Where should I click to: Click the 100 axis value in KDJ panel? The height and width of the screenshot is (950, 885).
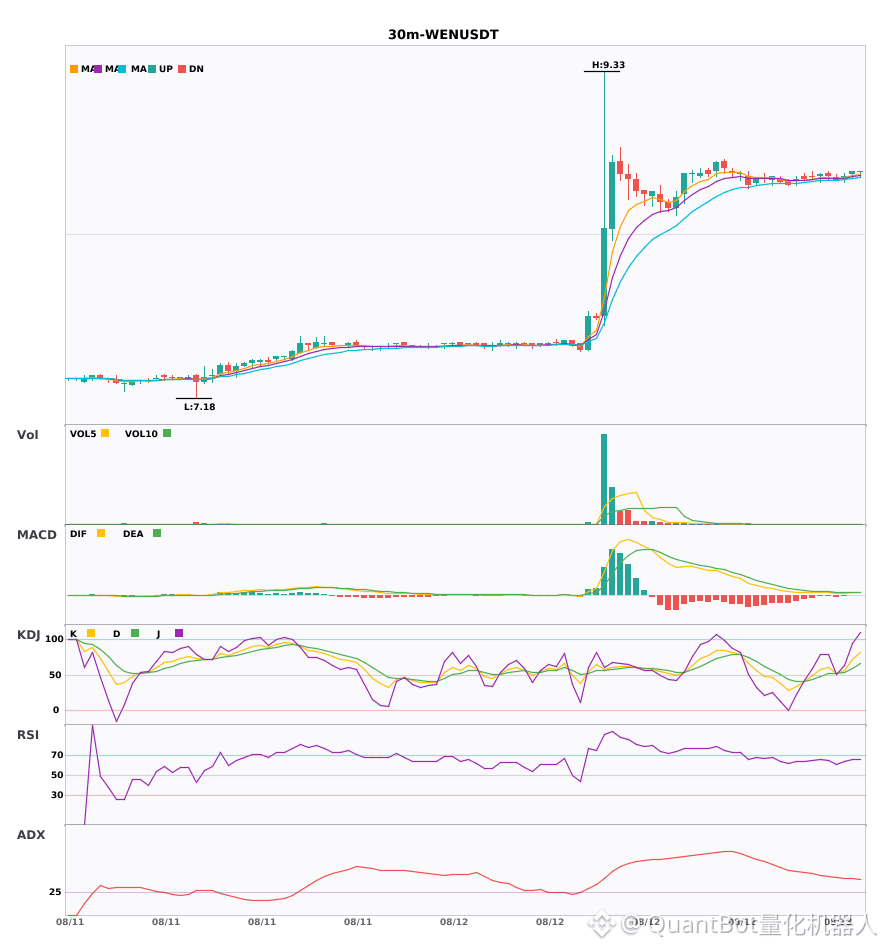coord(55,639)
